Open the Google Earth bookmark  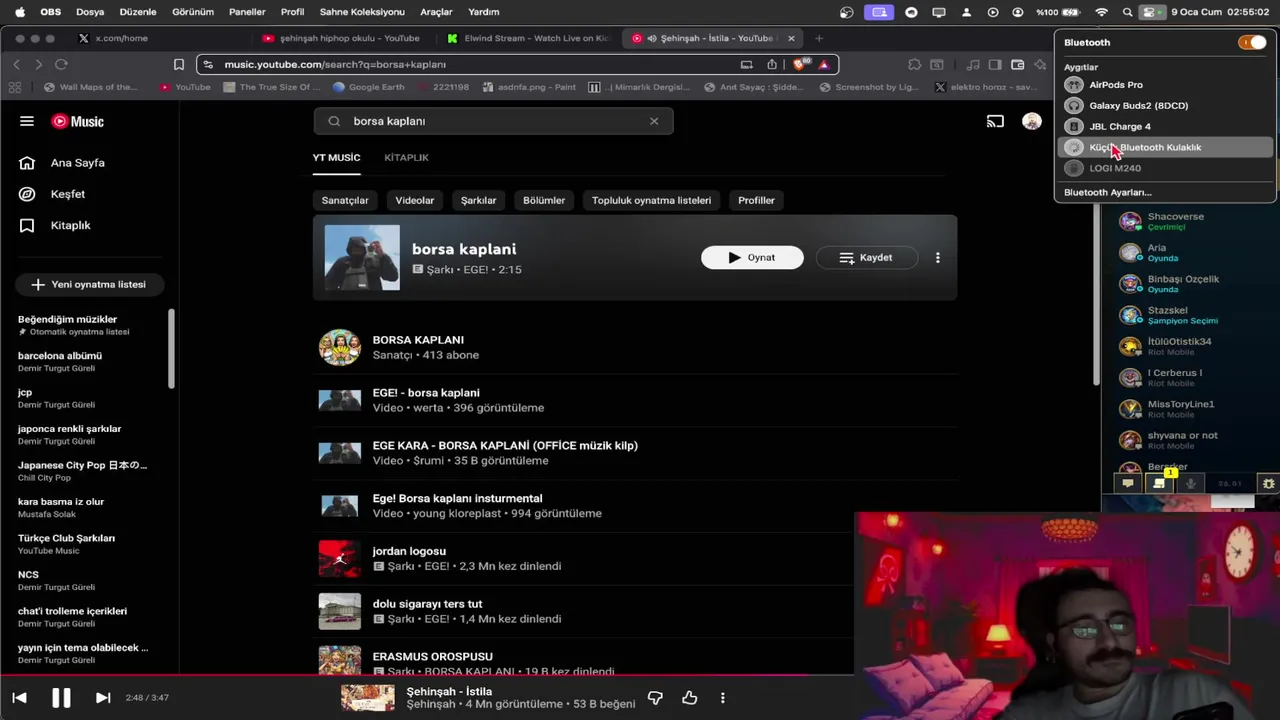(x=368, y=87)
